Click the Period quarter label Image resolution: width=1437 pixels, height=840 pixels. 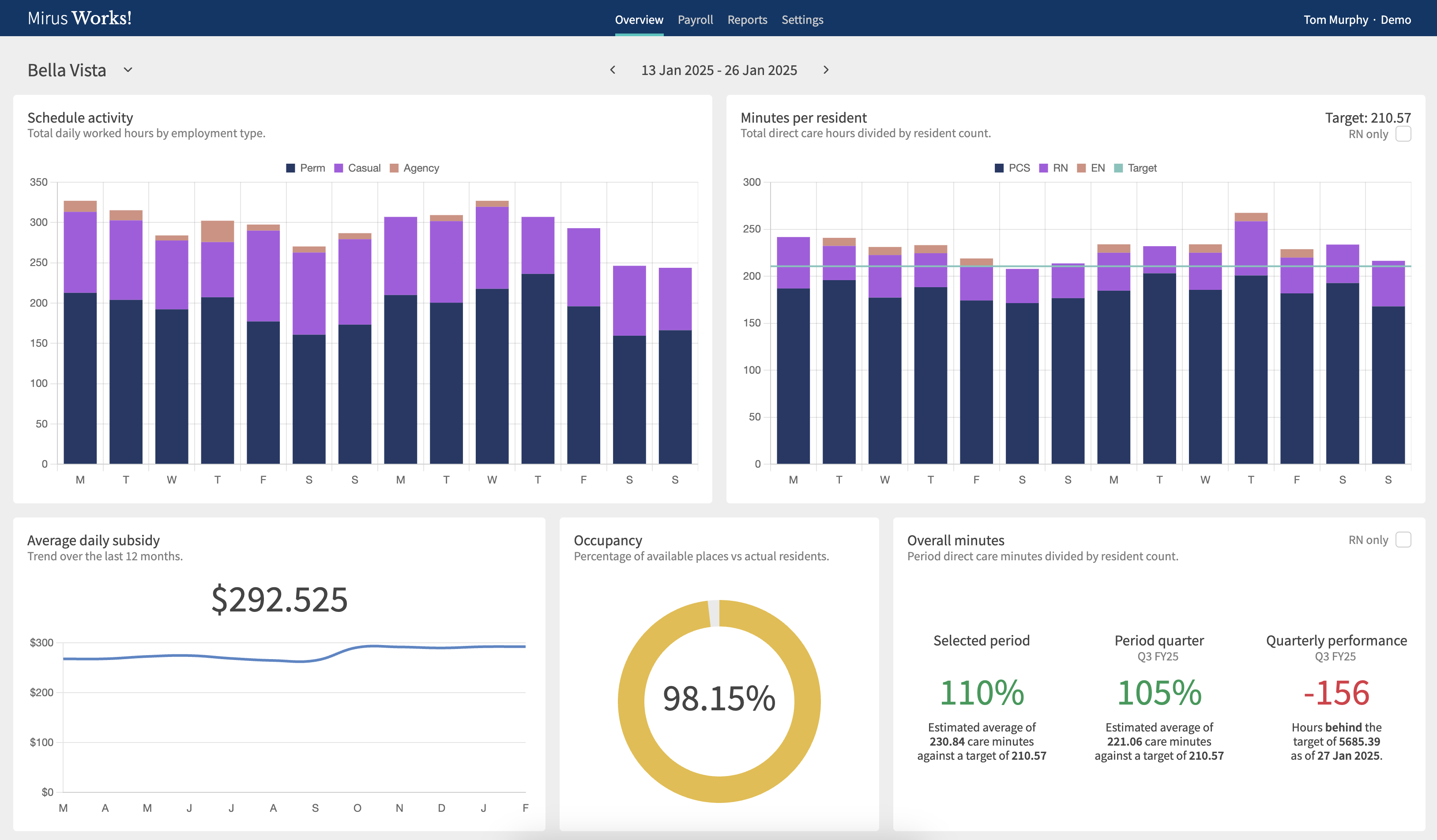click(1159, 641)
